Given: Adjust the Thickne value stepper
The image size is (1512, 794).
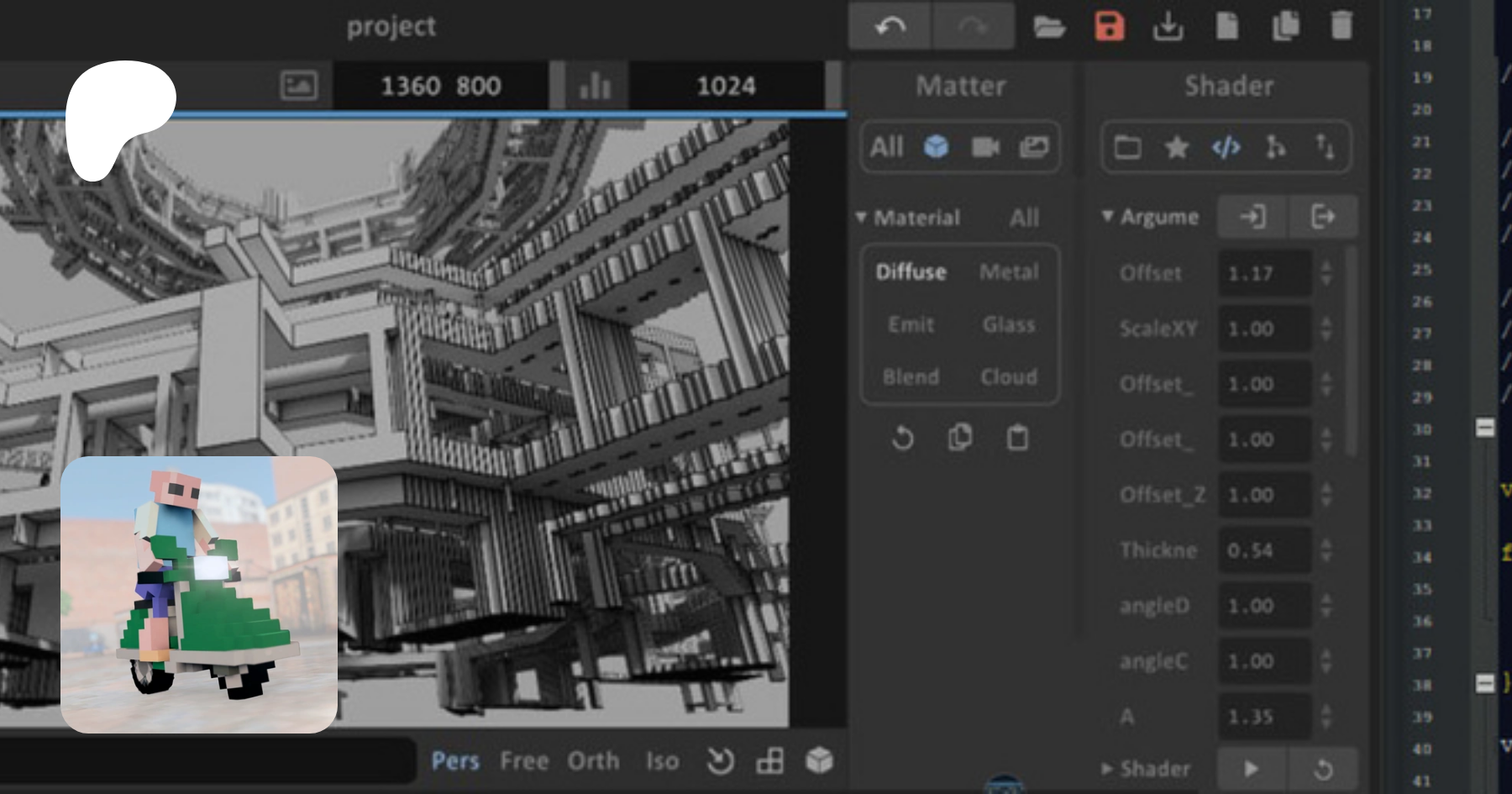Looking at the screenshot, I should pos(1326,550).
